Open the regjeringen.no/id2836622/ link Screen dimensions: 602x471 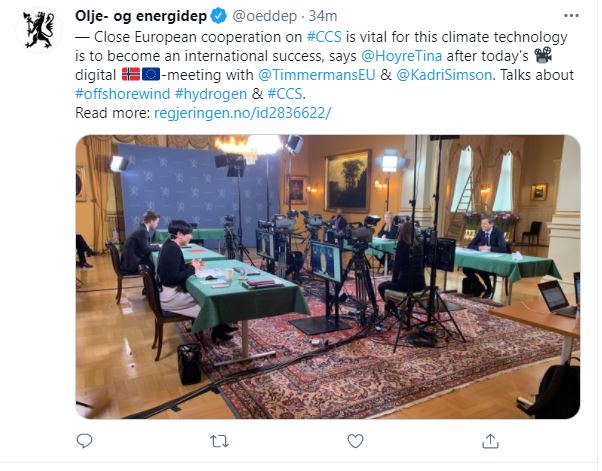pyautogui.click(x=242, y=113)
